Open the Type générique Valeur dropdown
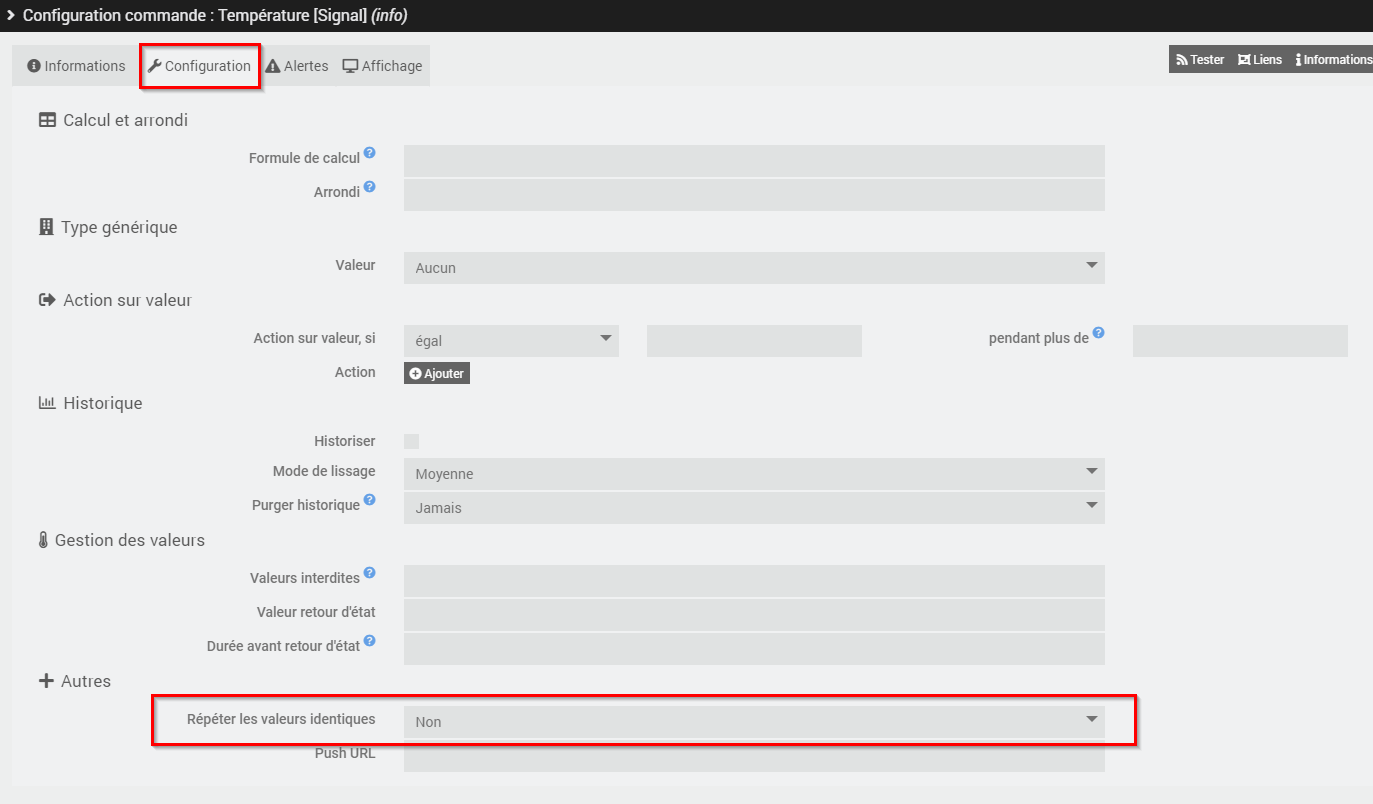1373x804 pixels. pos(754,267)
